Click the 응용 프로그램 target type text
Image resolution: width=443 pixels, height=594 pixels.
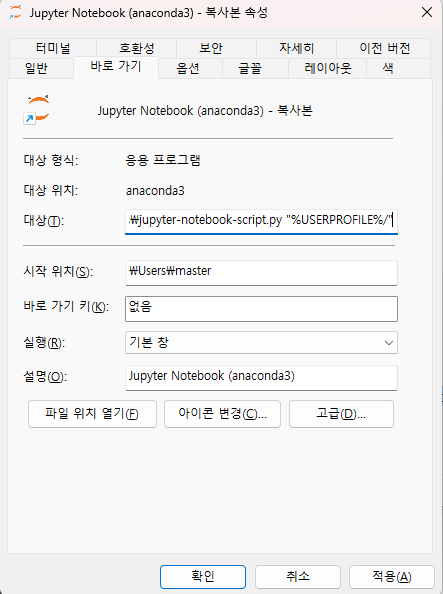pos(163,160)
